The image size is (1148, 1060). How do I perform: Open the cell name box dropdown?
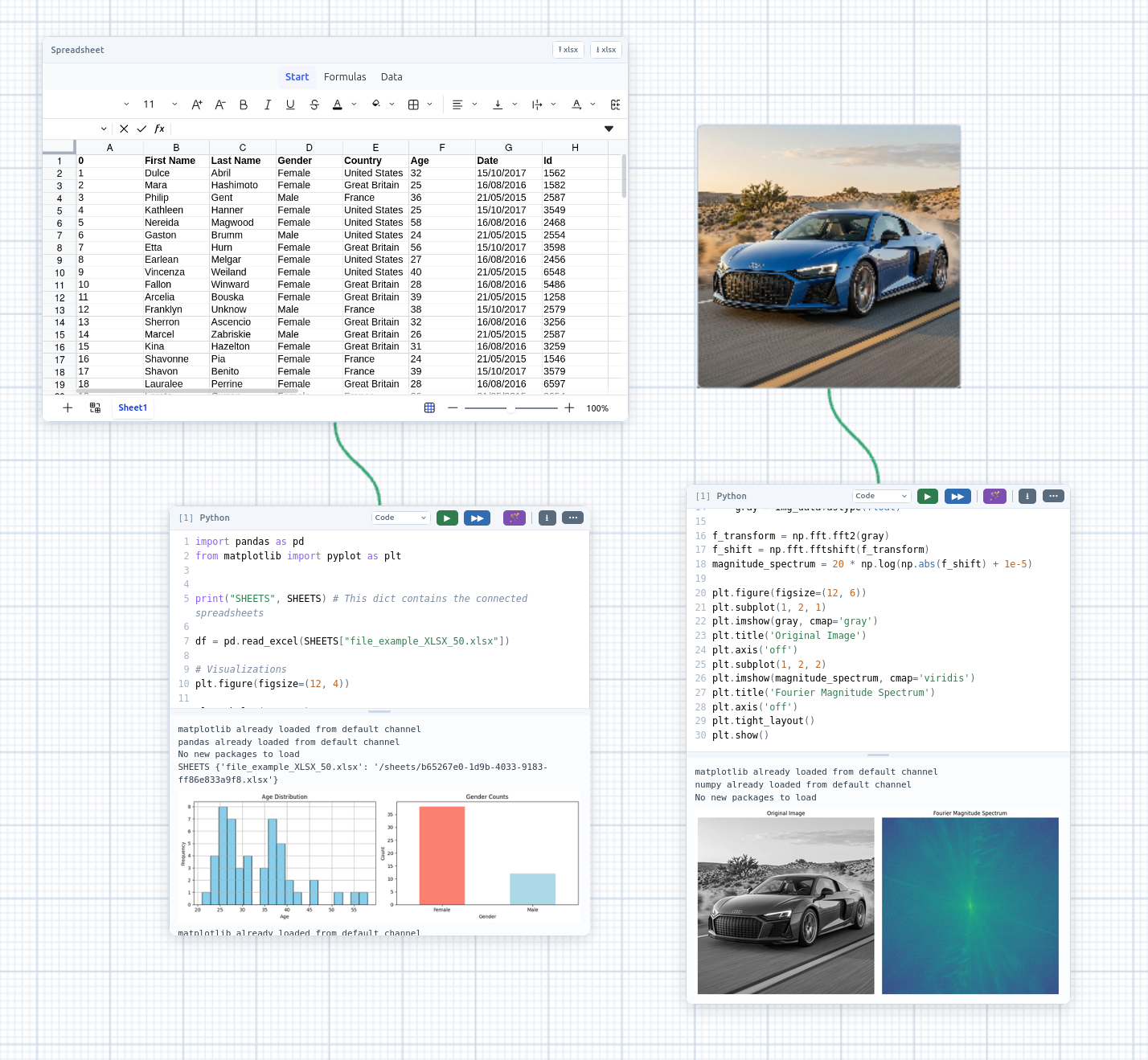click(x=104, y=129)
